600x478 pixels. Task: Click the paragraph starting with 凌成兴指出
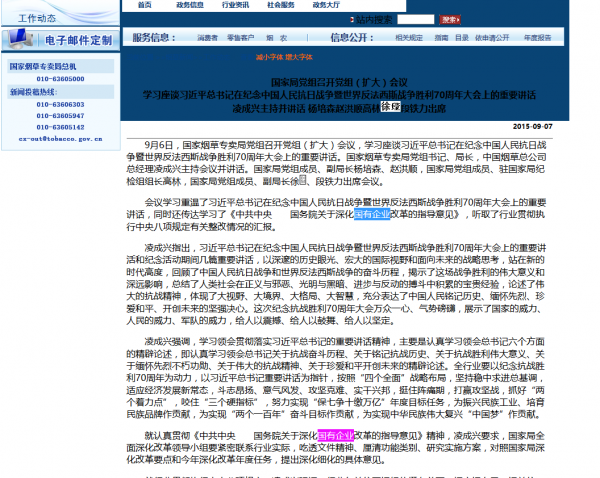(x=336, y=284)
